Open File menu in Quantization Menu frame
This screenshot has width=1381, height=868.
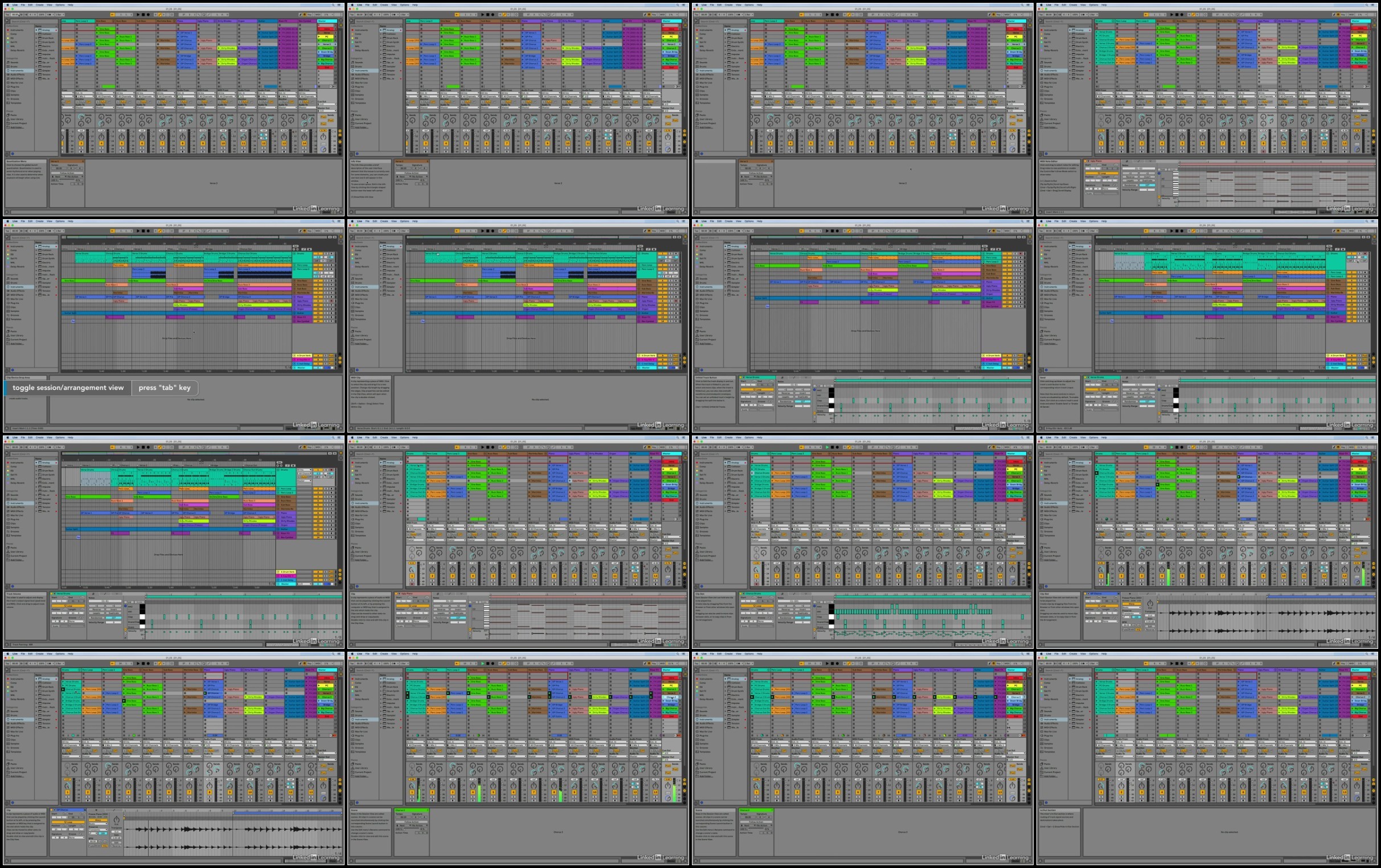[x=23, y=5]
